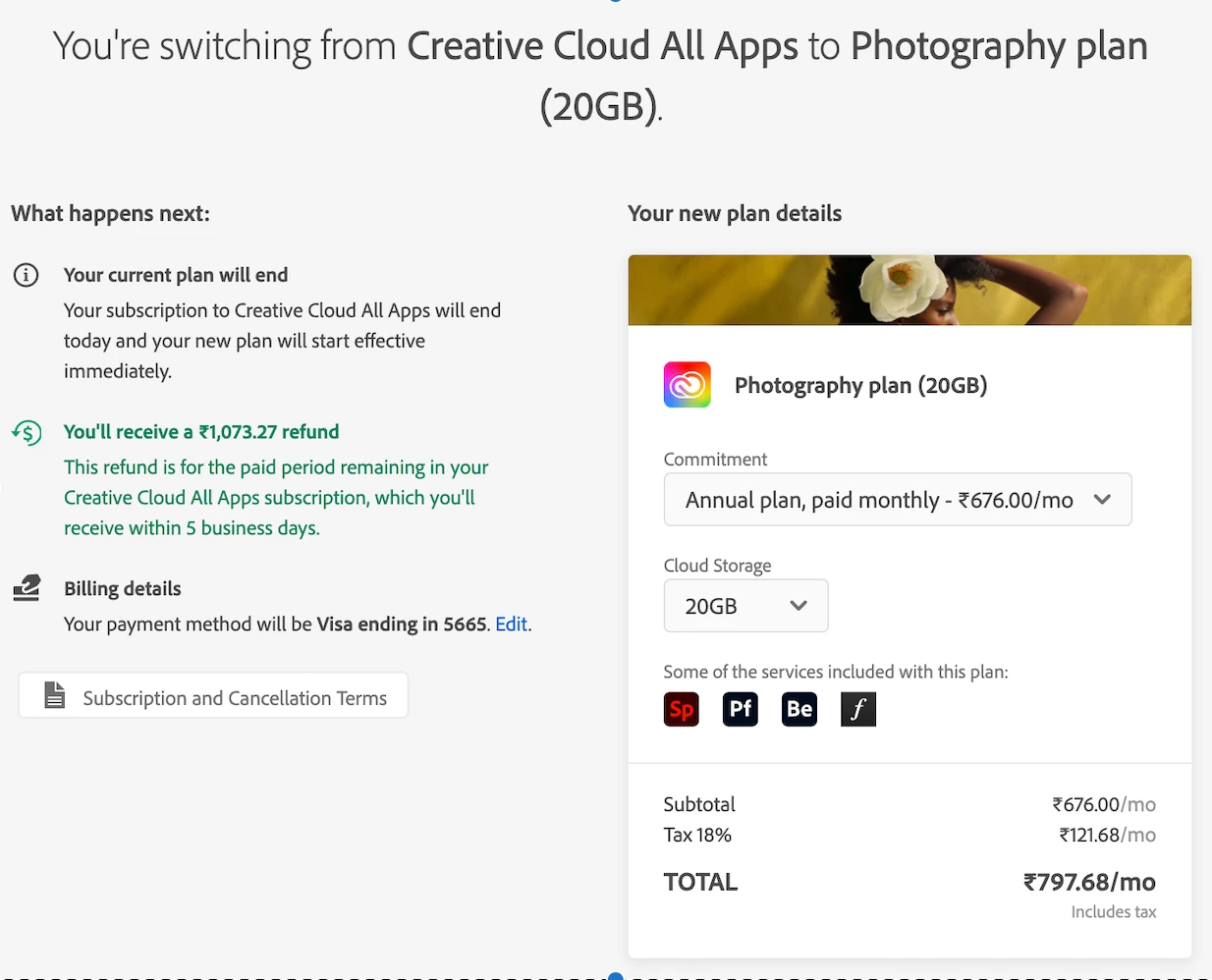Viewport: 1212px width, 980px height.
Task: Click the Adobe Fonts icon
Action: coord(858,709)
